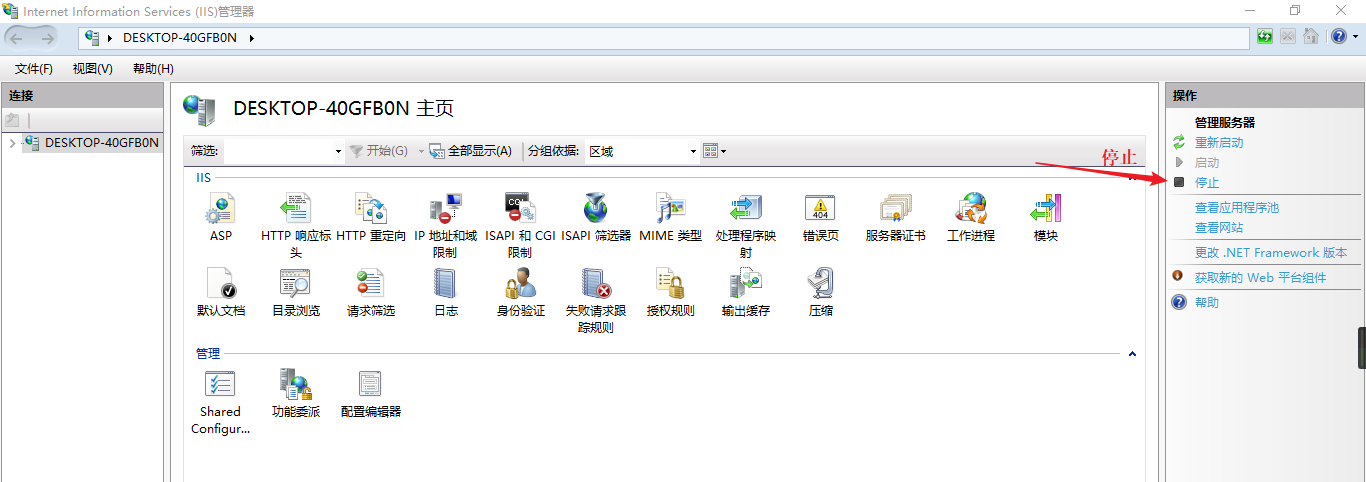Viewport: 1366px width, 482px height.
Task: Open 配置编辑器 feature
Action: point(370,384)
